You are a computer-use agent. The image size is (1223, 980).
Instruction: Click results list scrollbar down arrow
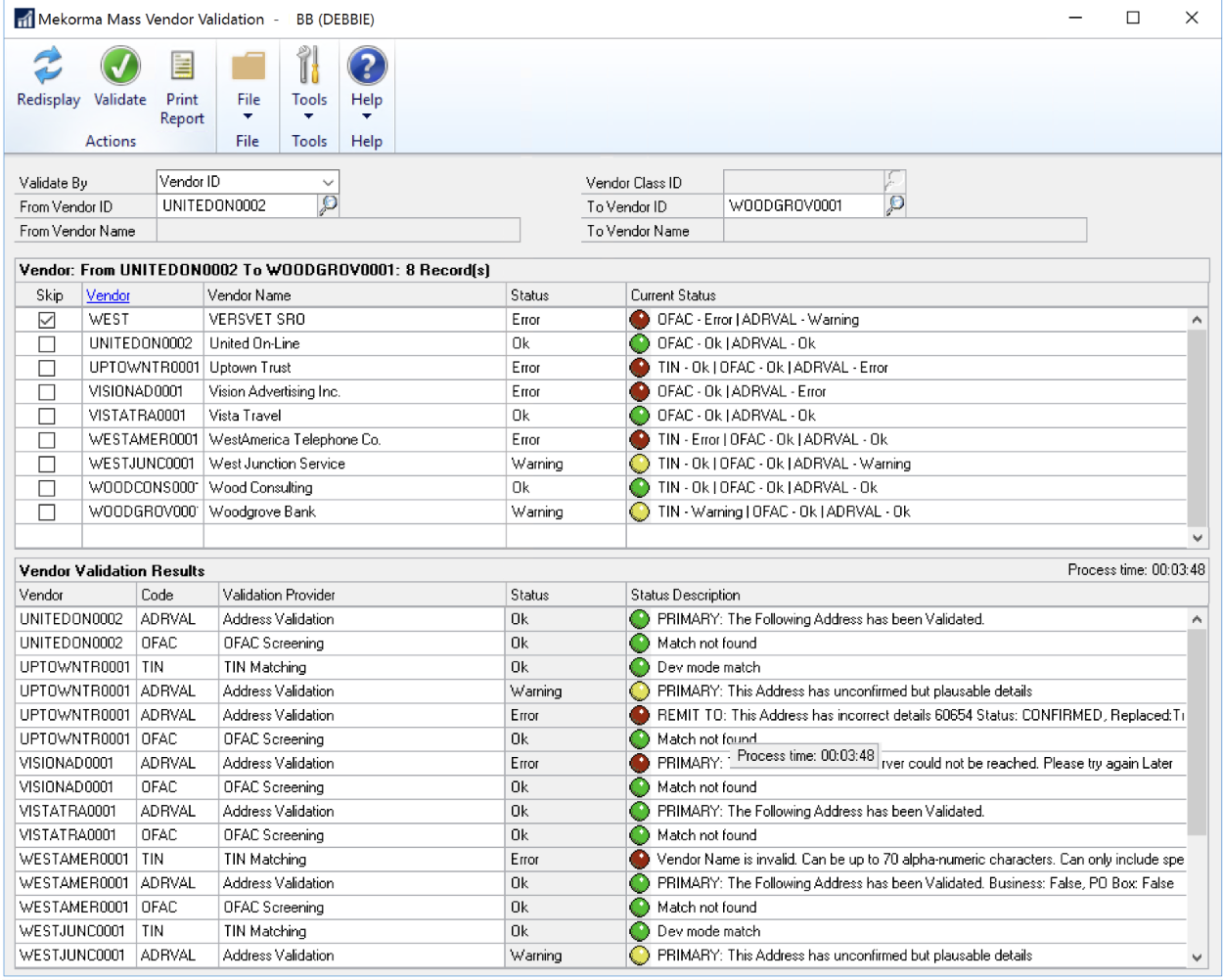click(x=1197, y=958)
